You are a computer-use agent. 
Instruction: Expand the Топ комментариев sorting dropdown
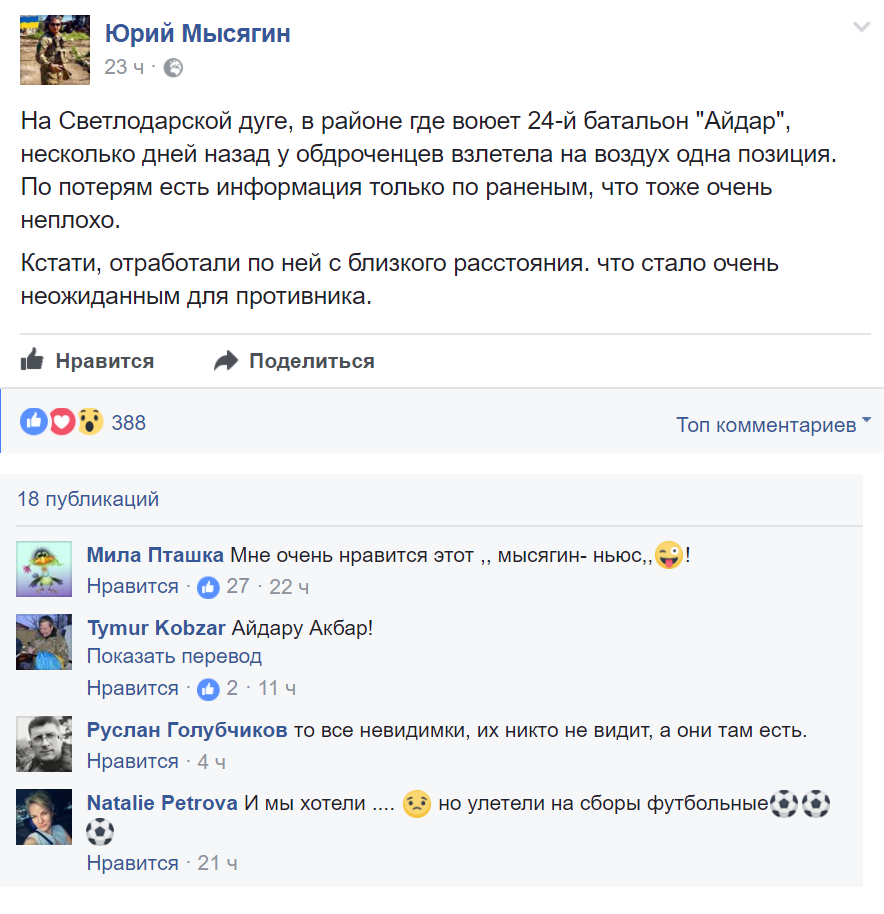coord(773,424)
